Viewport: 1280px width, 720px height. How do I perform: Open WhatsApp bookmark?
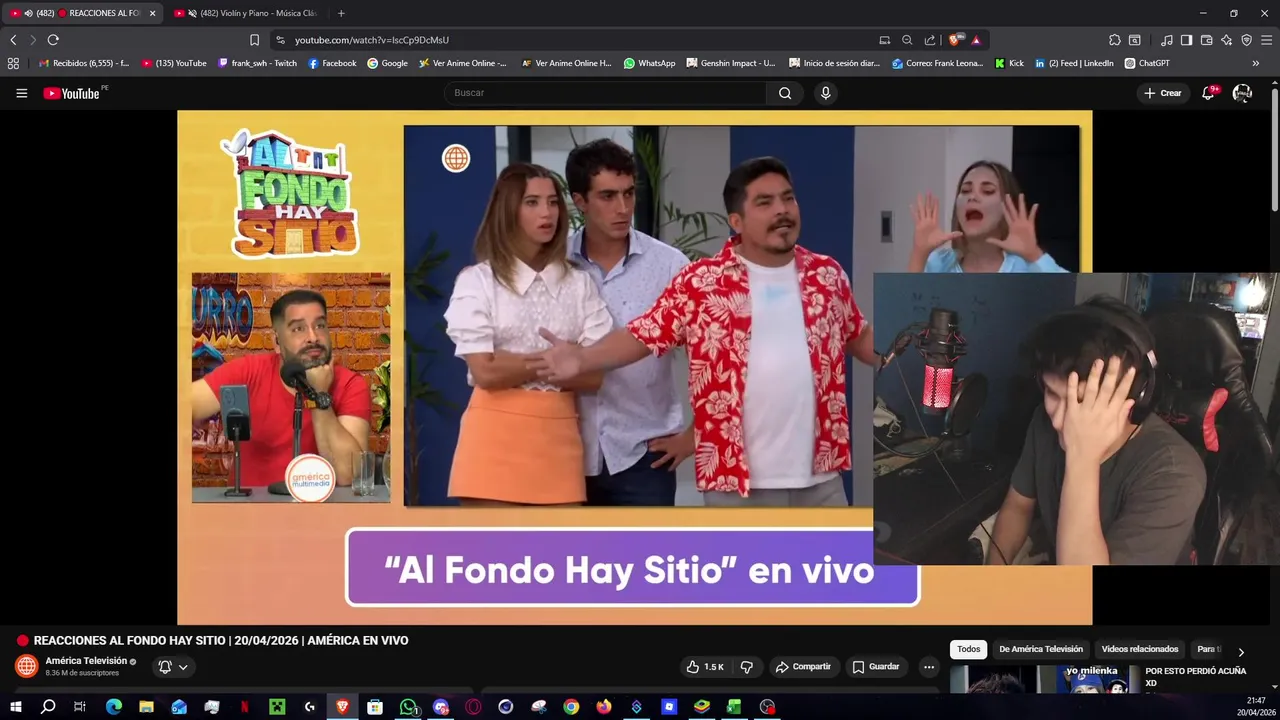[649, 63]
